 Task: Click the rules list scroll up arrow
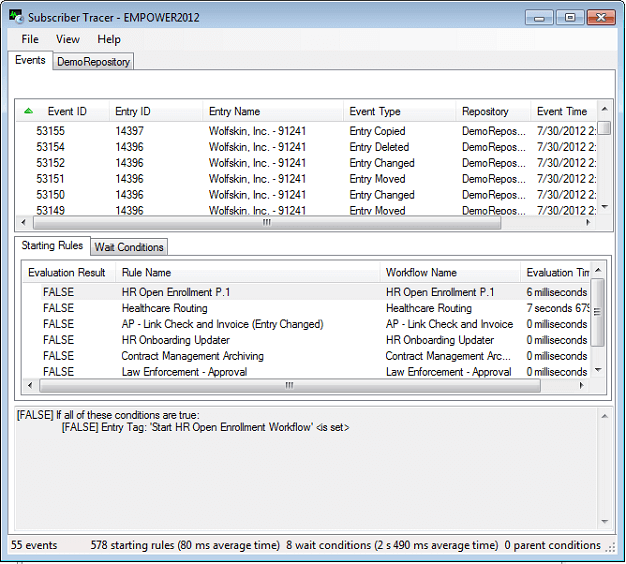(x=598, y=270)
